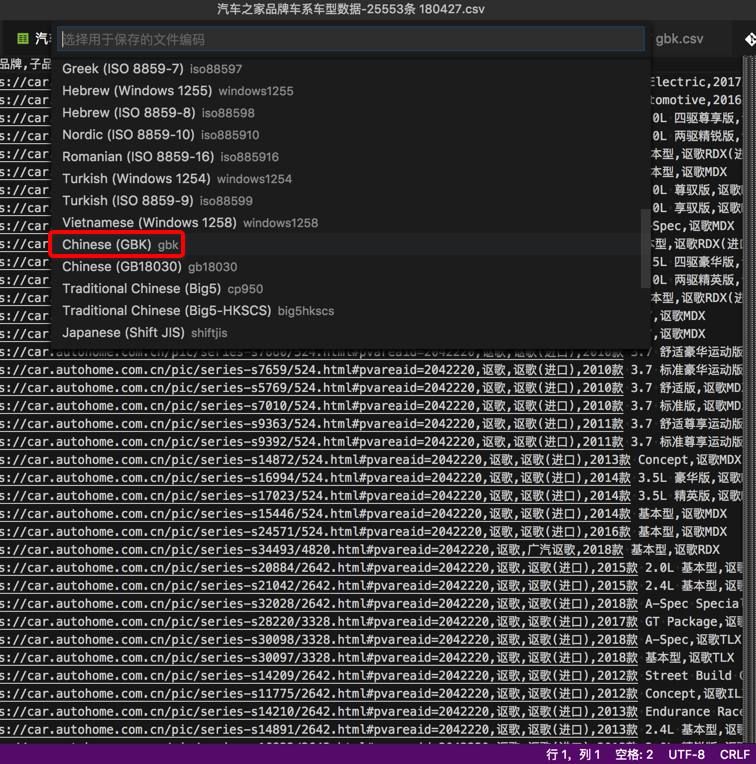Click the diamond icon at the tab bar's right end
Viewport: 756px width, 764px height.
(750, 39)
